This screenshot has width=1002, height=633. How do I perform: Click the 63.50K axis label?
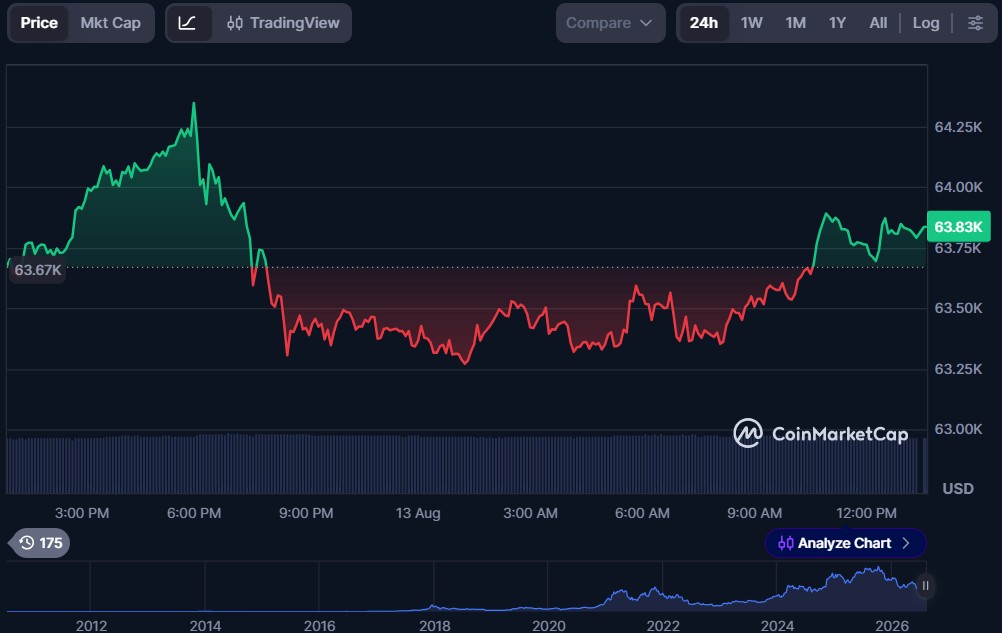point(958,308)
